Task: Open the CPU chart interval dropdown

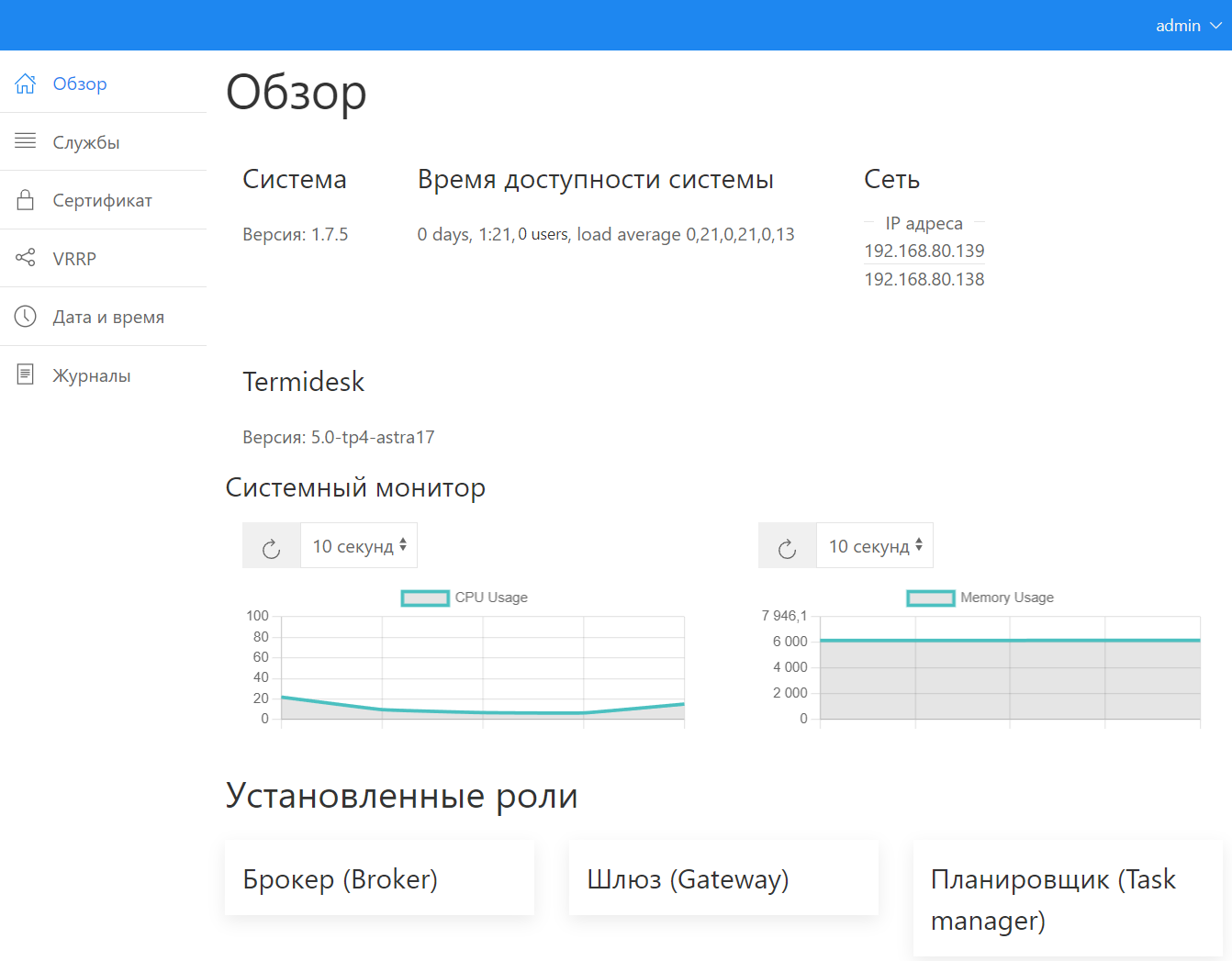Action: click(359, 546)
